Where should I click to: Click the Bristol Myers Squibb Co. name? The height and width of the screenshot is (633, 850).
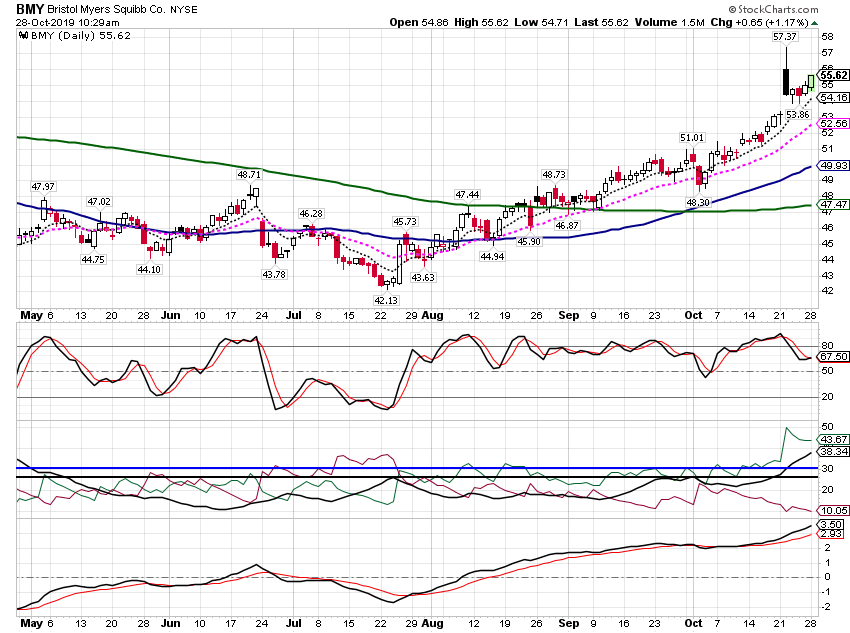click(x=106, y=9)
